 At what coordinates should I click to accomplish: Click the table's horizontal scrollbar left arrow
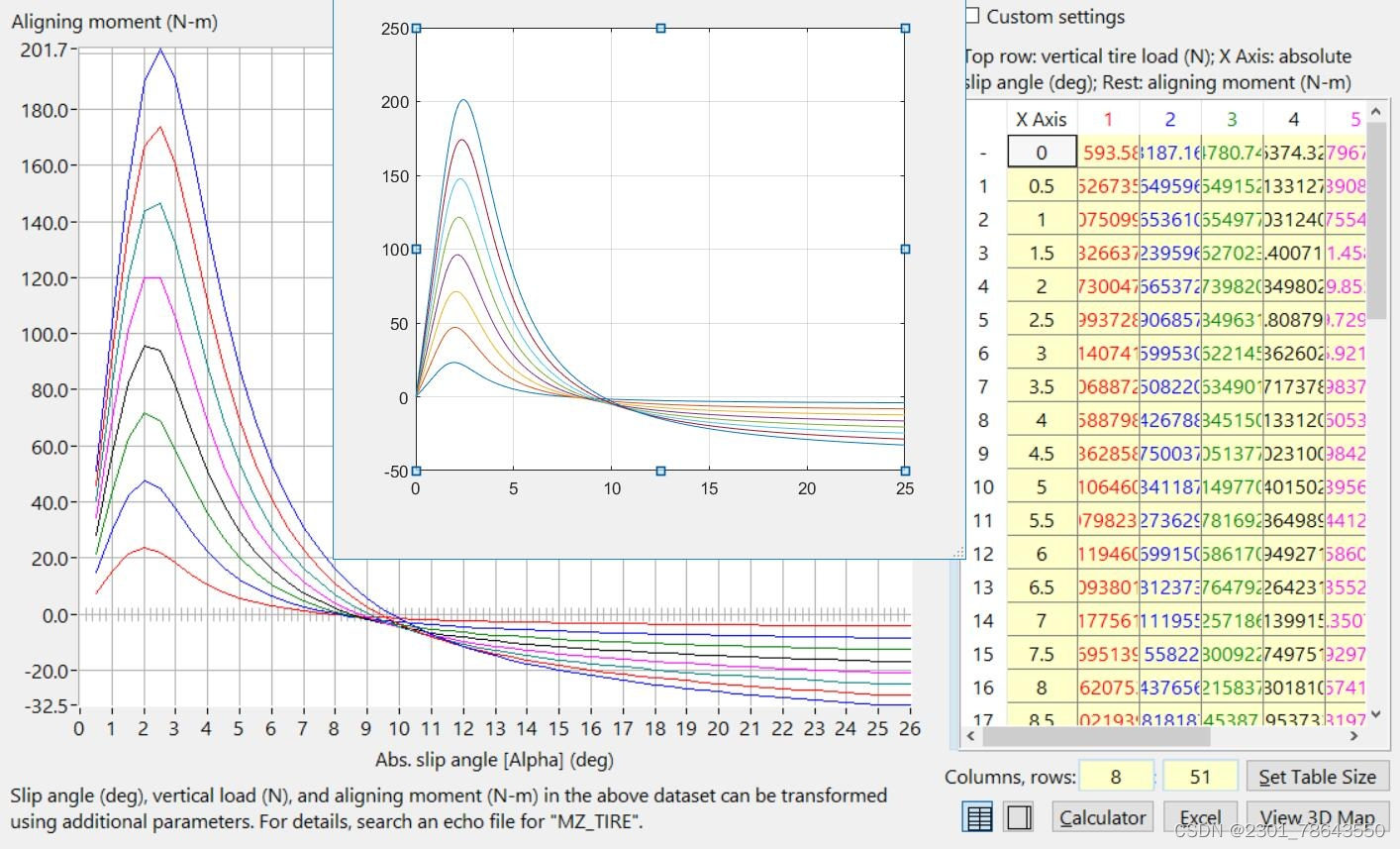(971, 736)
